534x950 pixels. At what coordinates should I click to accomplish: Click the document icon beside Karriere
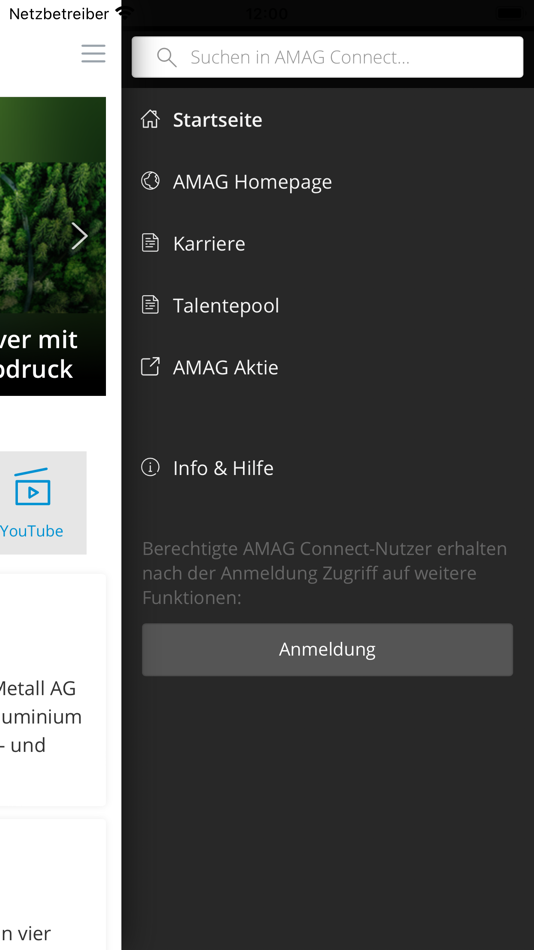click(150, 243)
